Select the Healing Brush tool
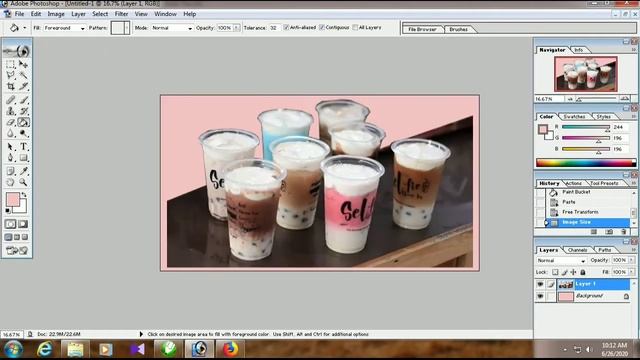Image resolution: width=640 pixels, height=360 pixels. pos(10,100)
